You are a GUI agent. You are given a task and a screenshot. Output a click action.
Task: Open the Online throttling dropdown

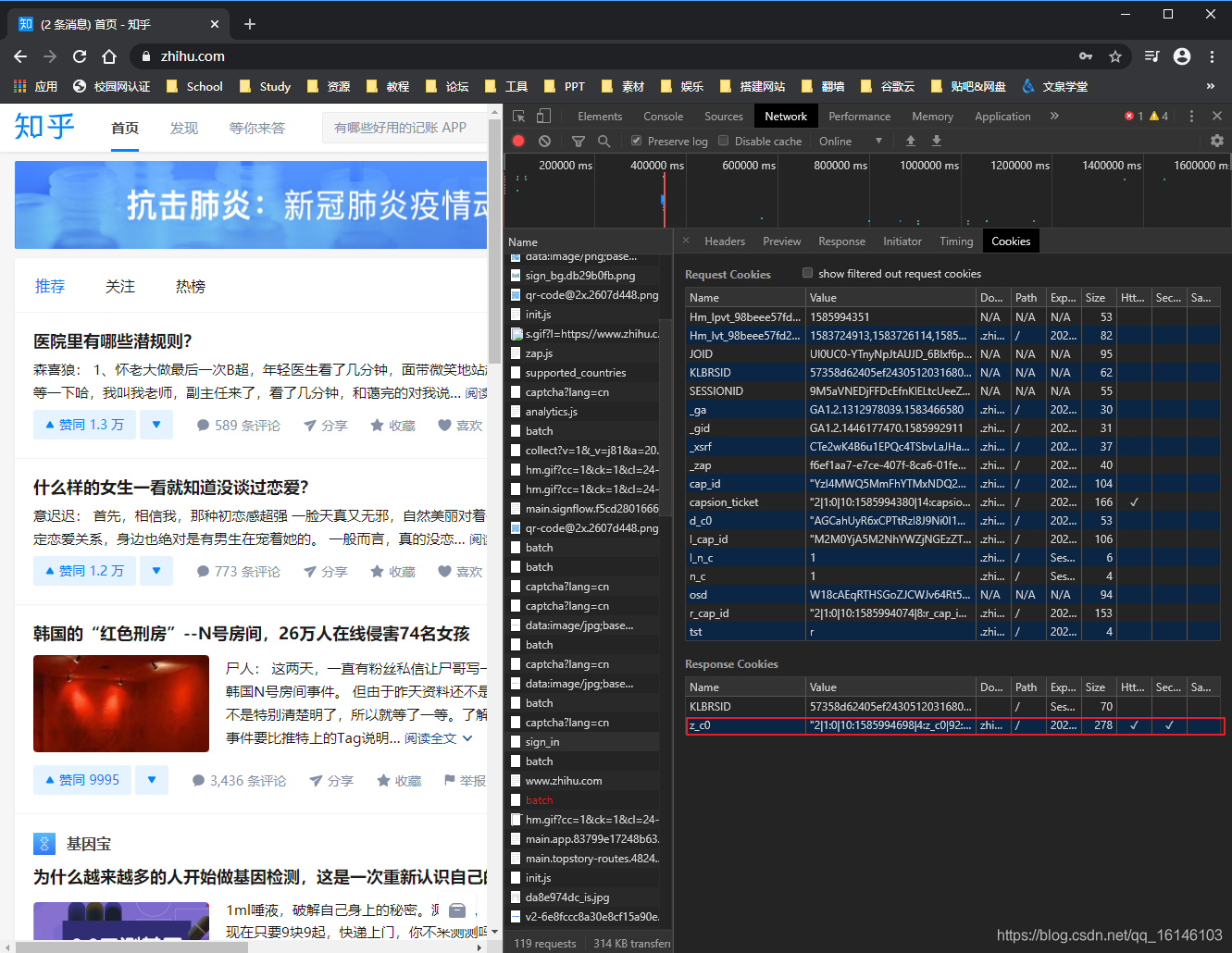[x=851, y=141]
